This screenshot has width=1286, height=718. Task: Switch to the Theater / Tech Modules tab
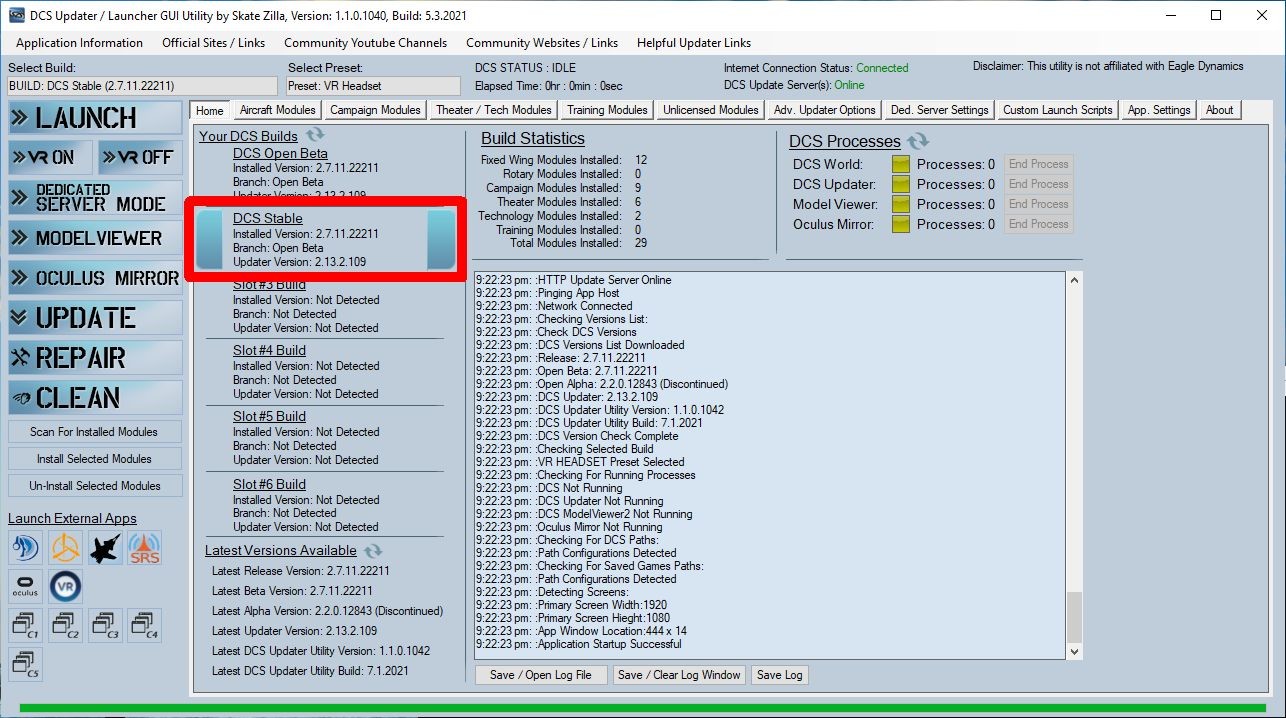pyautogui.click(x=493, y=110)
